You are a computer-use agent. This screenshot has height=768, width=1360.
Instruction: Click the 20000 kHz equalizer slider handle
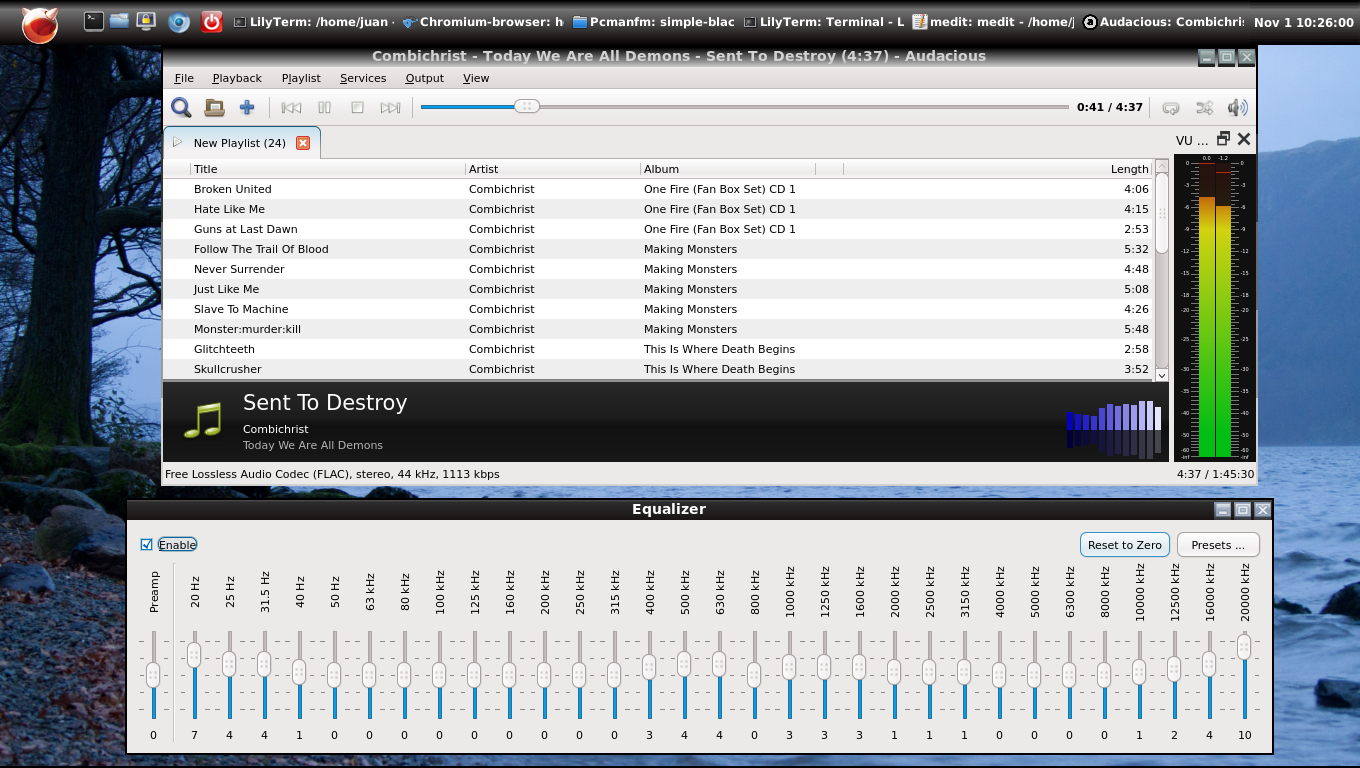tap(1244, 647)
